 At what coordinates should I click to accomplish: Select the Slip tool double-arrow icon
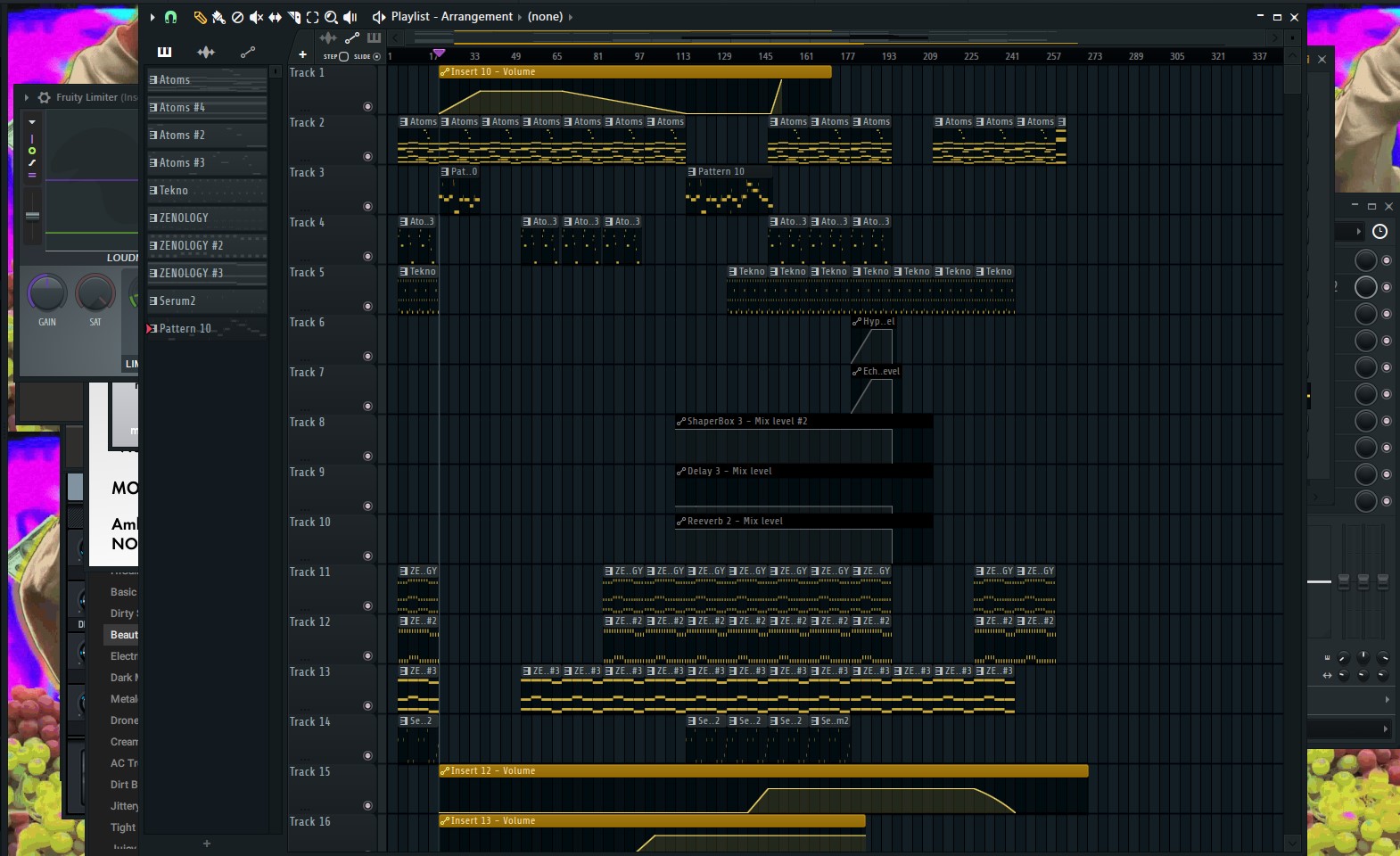pyautogui.click(x=275, y=17)
